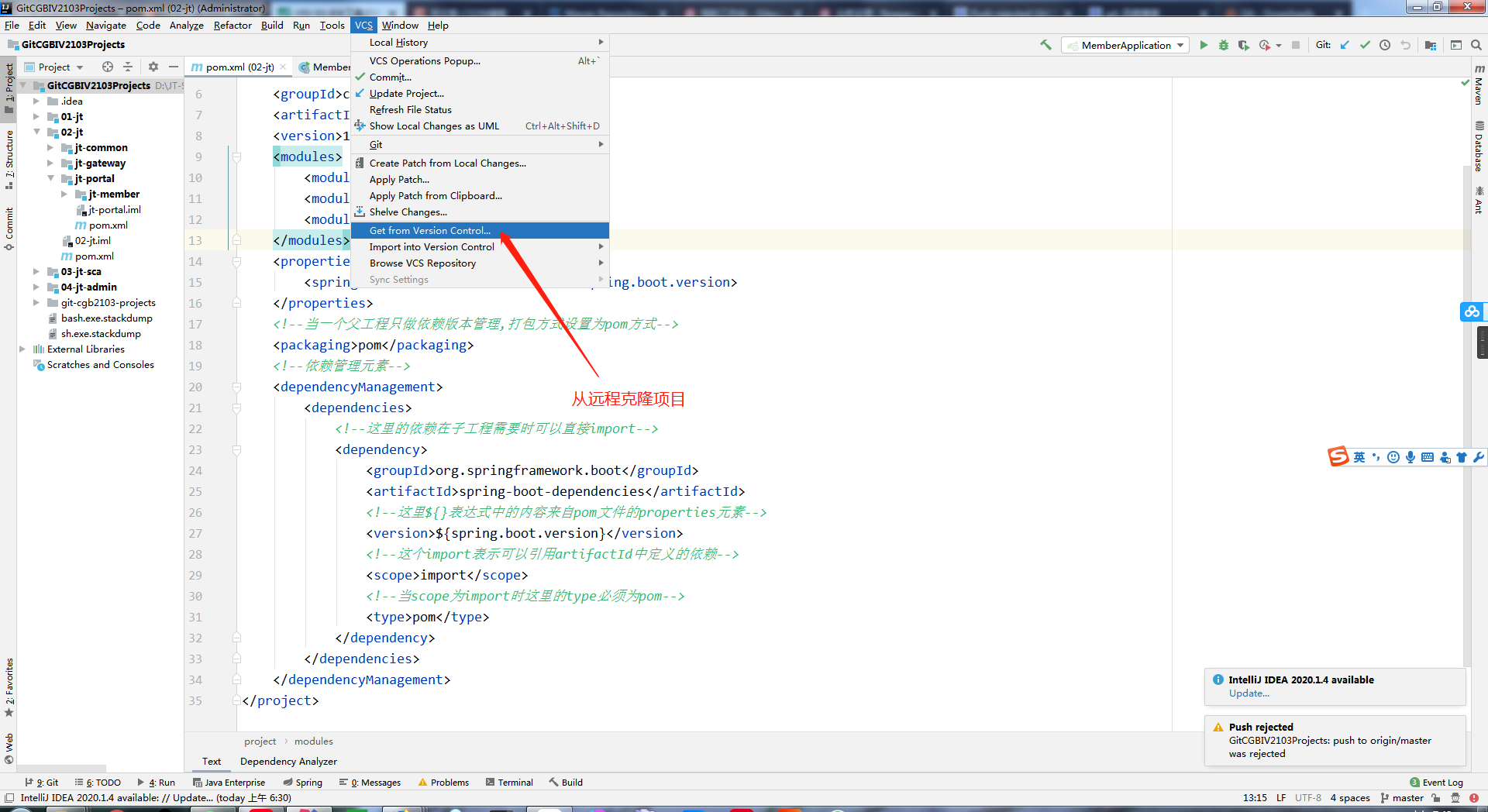
Task: Expand External Libraries node
Action: pyautogui.click(x=22, y=349)
